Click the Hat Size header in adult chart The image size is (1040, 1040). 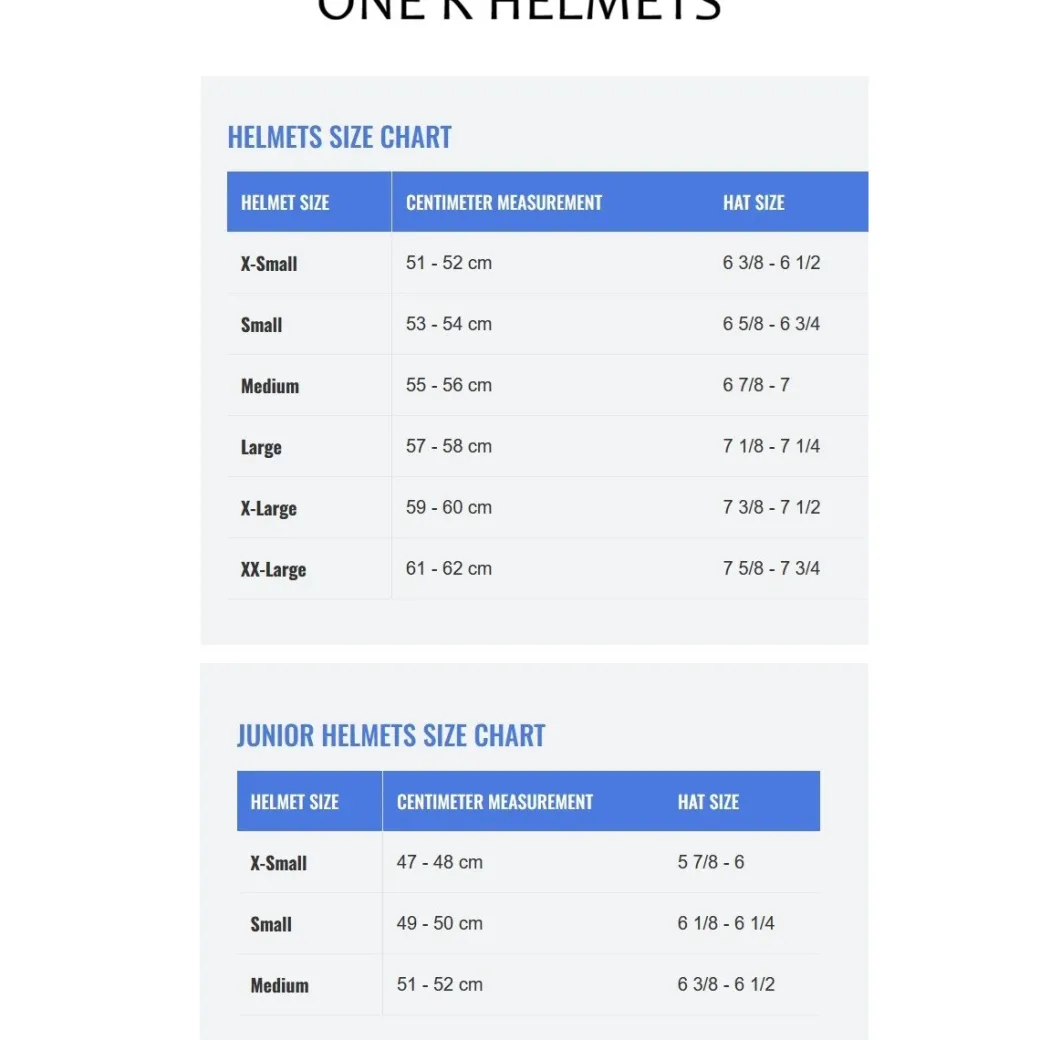753,202
